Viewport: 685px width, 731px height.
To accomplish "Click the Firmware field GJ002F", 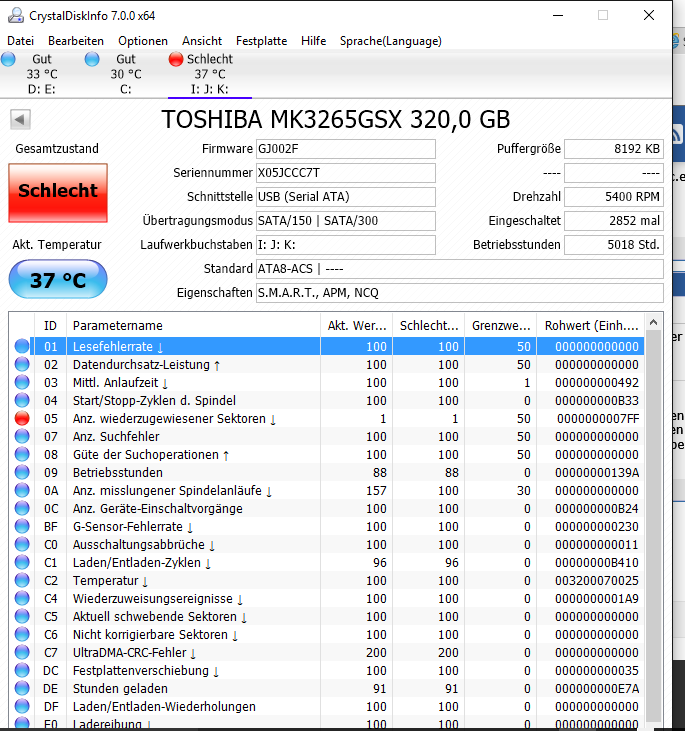I will 346,149.
